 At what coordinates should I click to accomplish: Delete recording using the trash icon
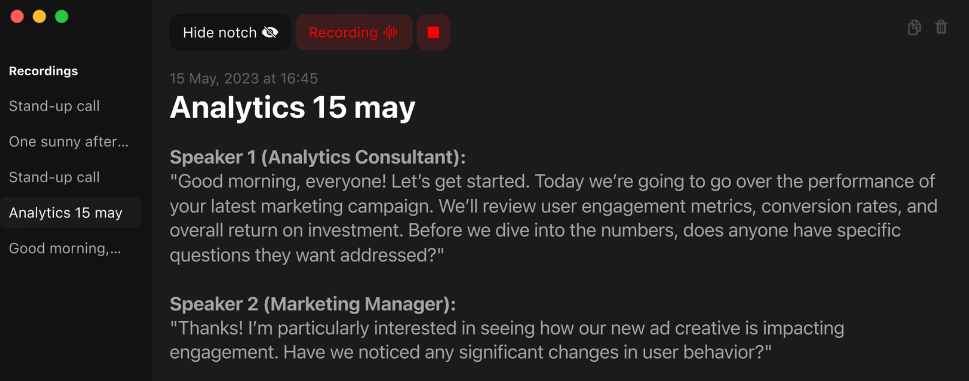click(x=941, y=27)
